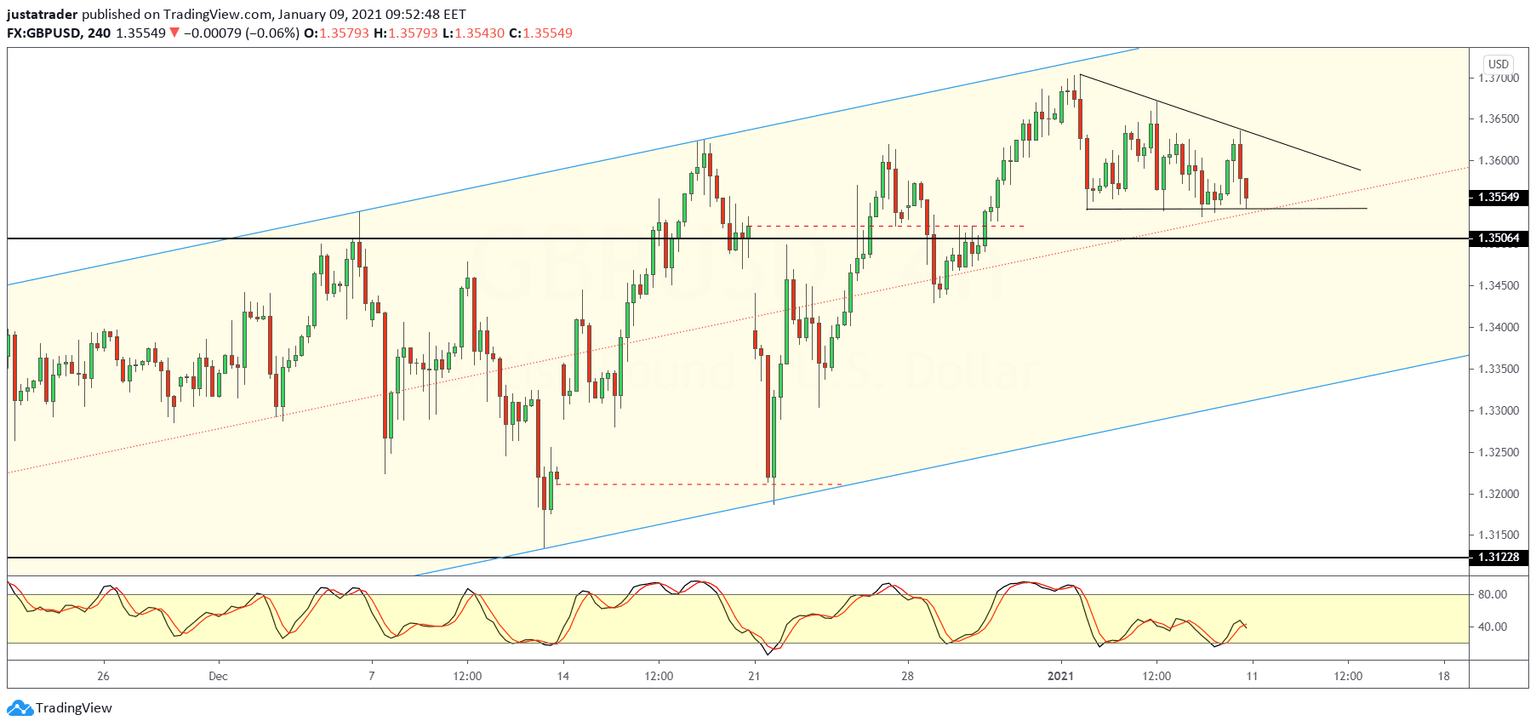Click the Dec label on the time axis
Image resolution: width=1536 pixels, height=728 pixels.
218,677
